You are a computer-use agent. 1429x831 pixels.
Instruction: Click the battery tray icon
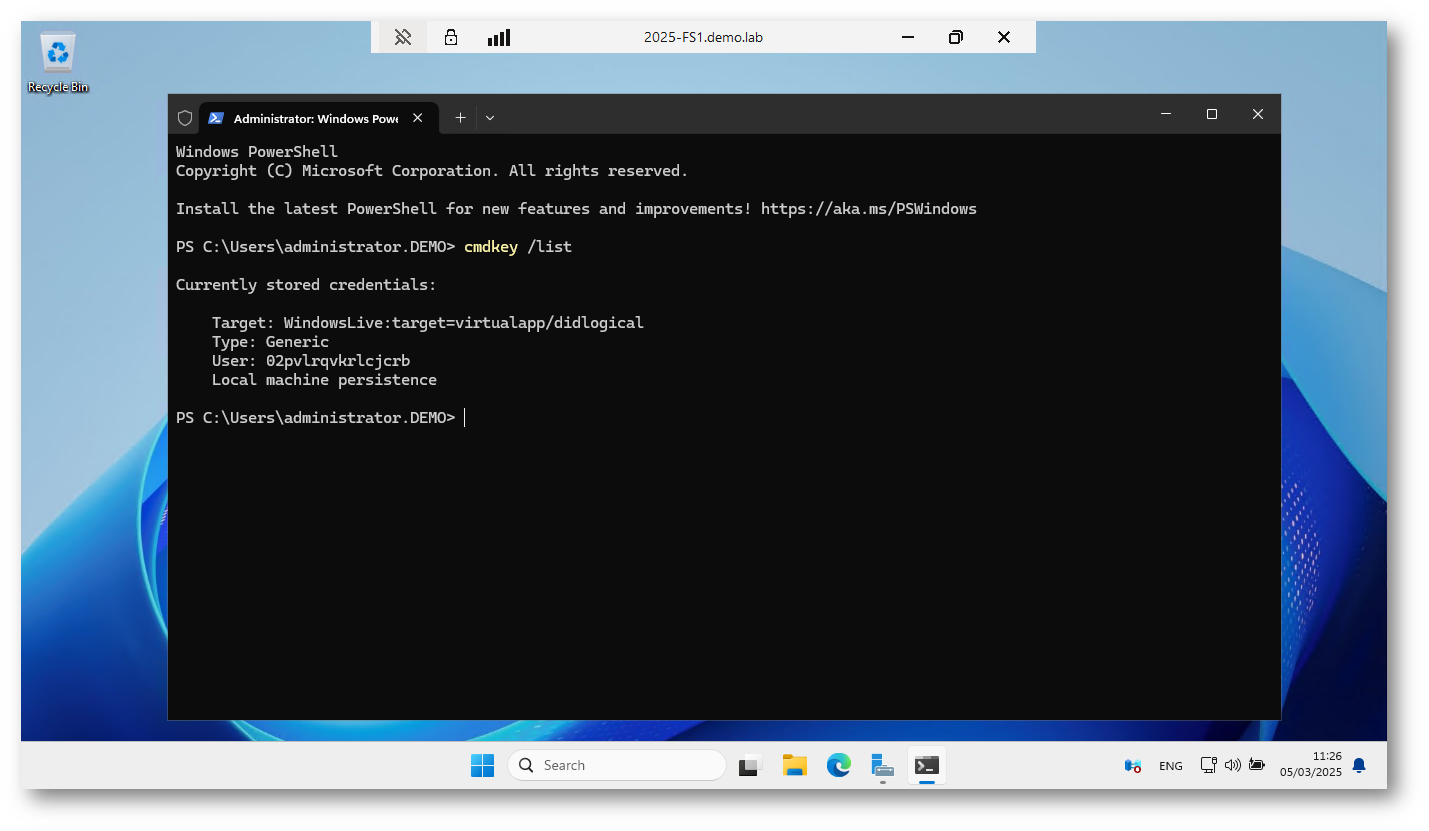[1257, 765]
